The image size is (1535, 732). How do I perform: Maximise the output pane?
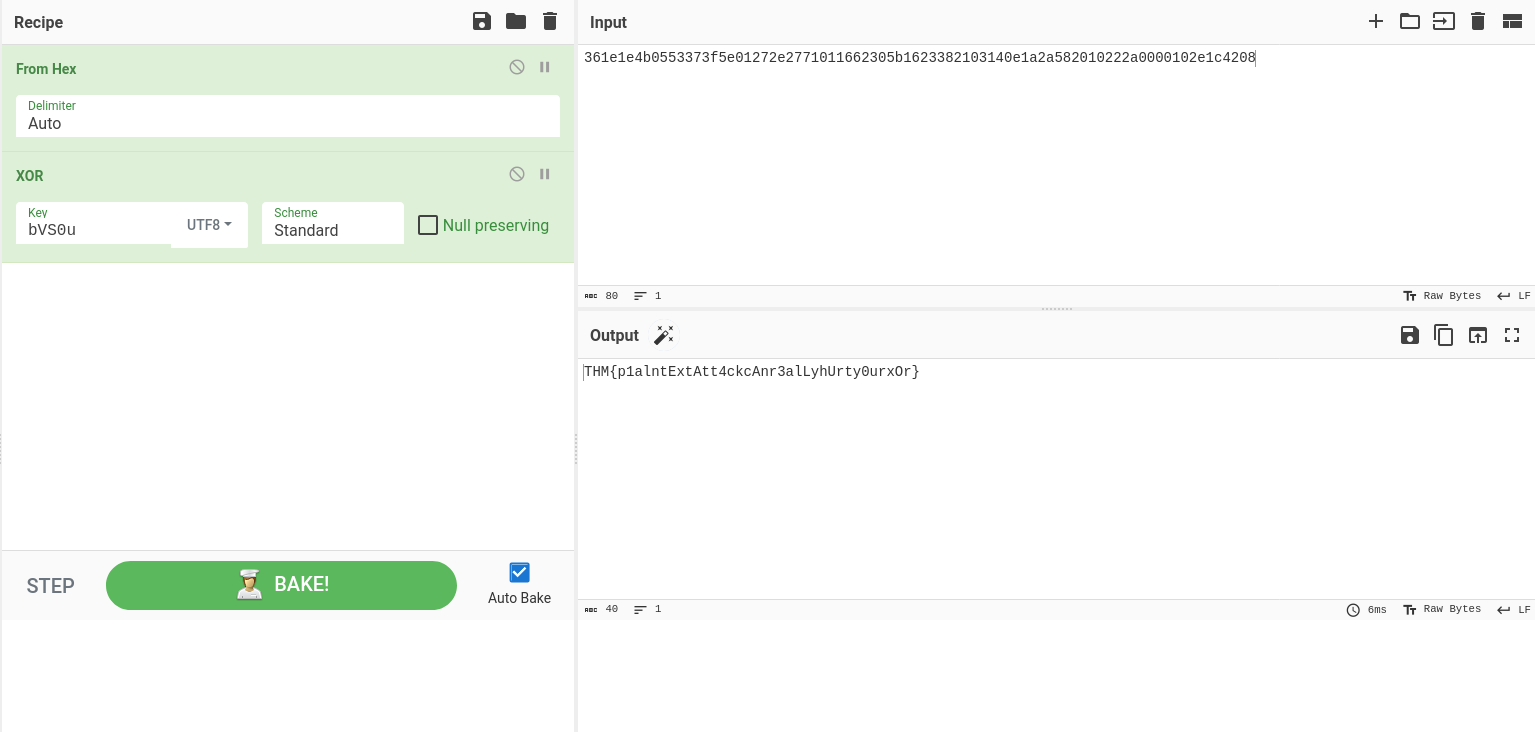pyautogui.click(x=1512, y=335)
